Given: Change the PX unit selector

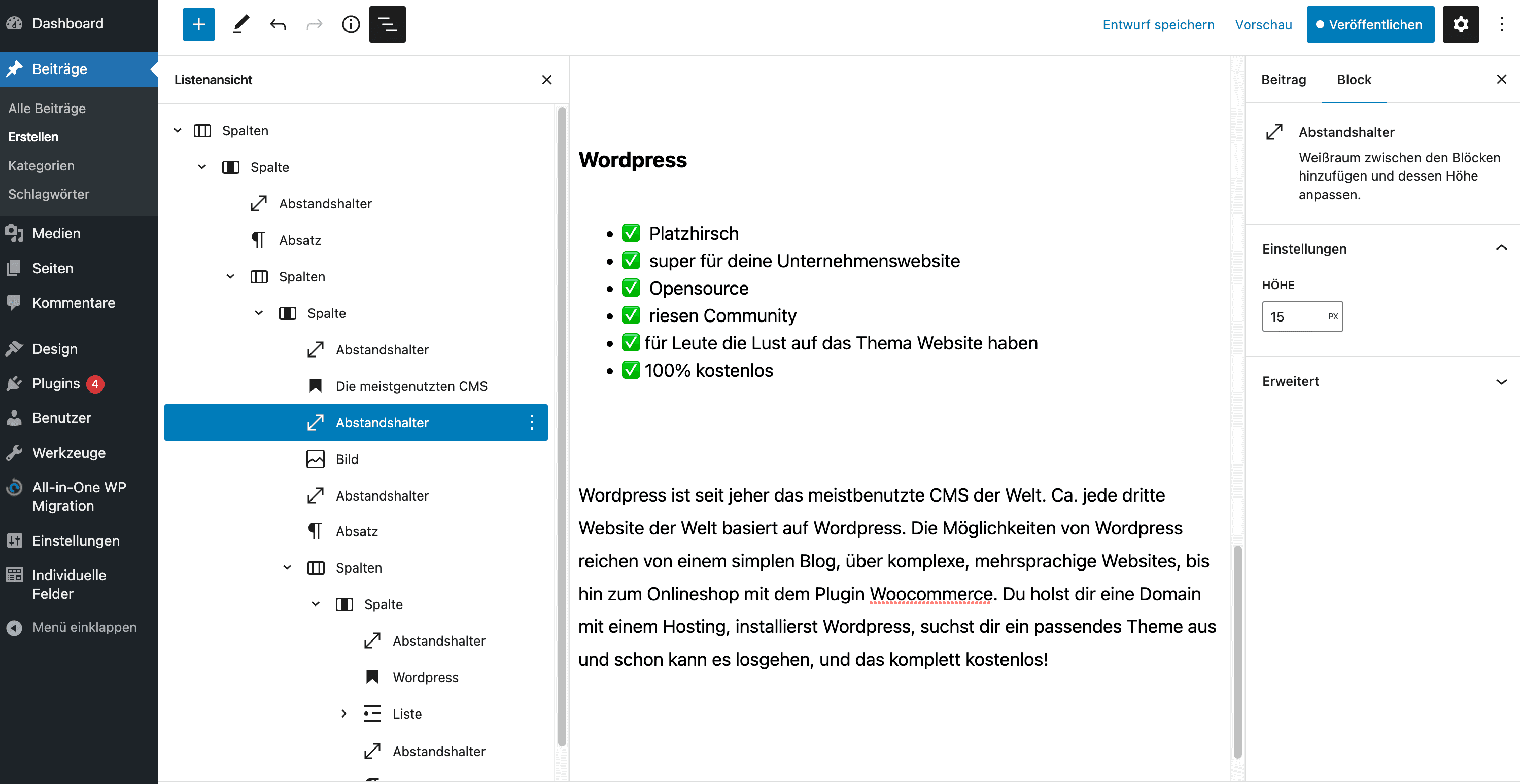Looking at the screenshot, I should [x=1332, y=317].
